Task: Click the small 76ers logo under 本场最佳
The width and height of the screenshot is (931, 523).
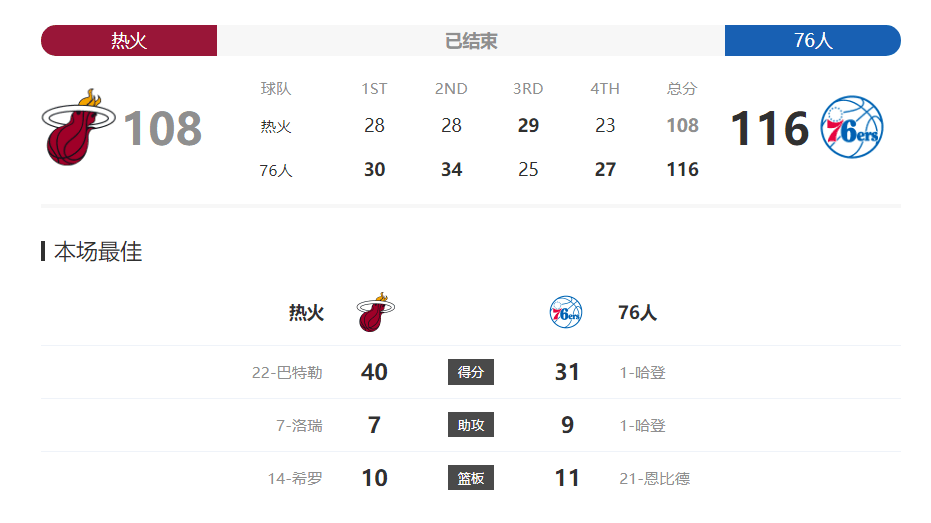Action: [565, 312]
